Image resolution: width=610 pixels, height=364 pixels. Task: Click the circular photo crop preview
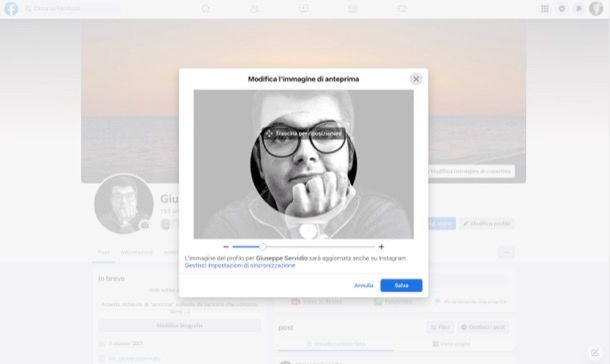point(303,164)
